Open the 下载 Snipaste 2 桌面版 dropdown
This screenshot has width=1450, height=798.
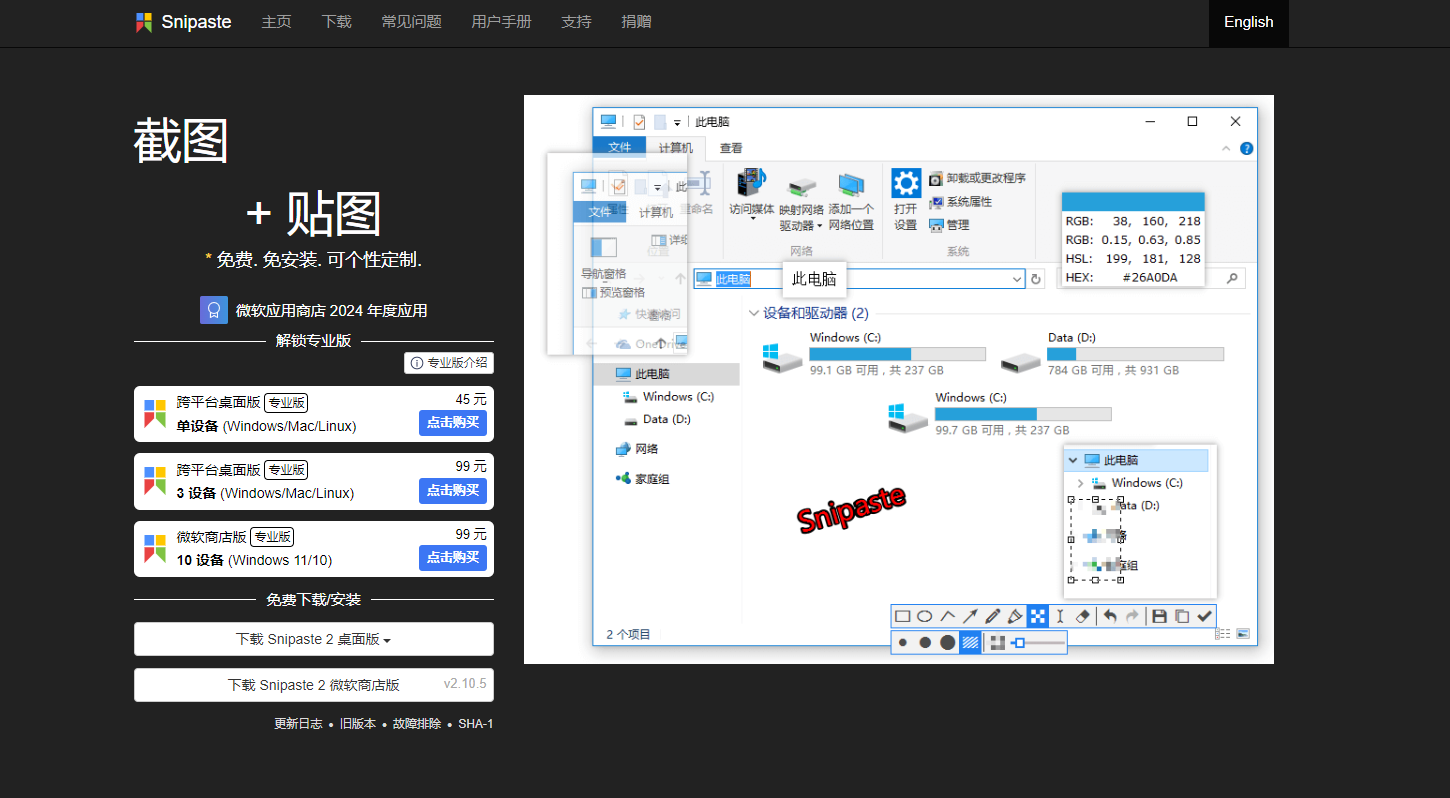coord(313,639)
